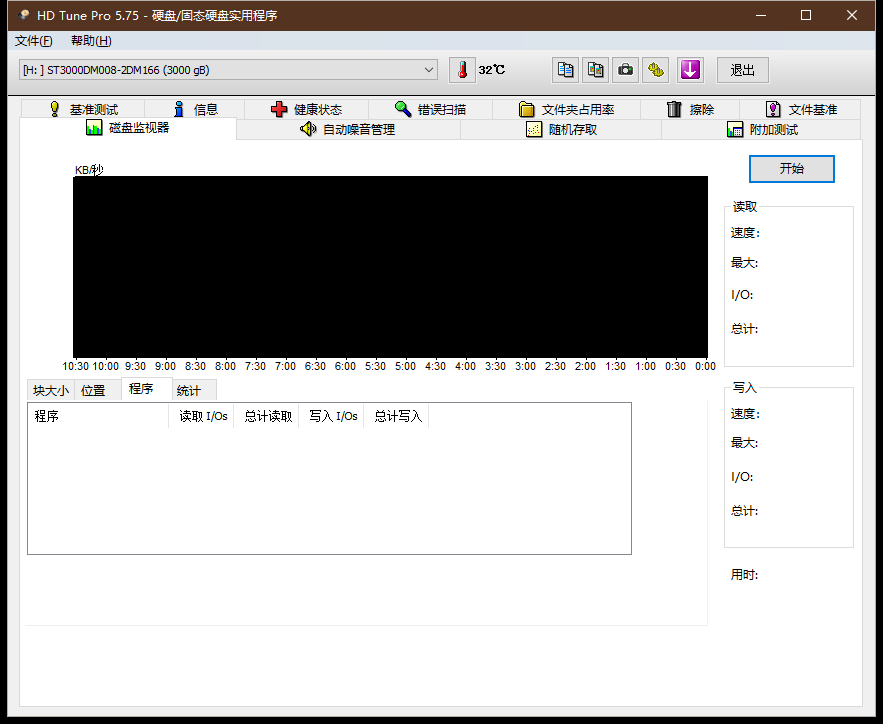Click the purple download arrow icon
Screen dimensions: 883x724
pyautogui.click(x=690, y=70)
